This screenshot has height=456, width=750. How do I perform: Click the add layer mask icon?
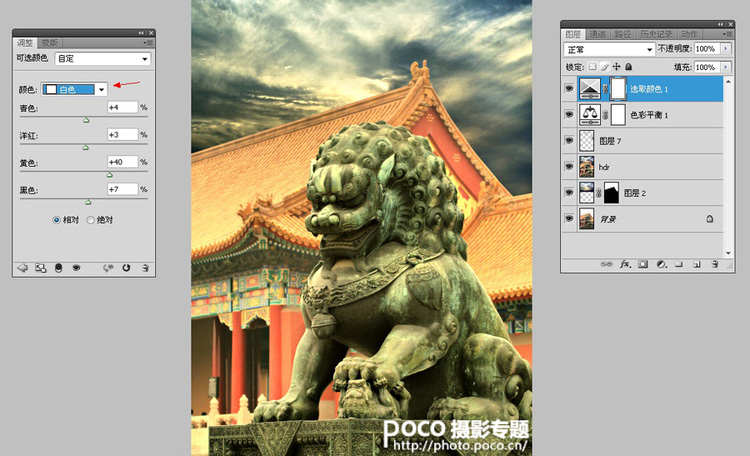tap(643, 264)
